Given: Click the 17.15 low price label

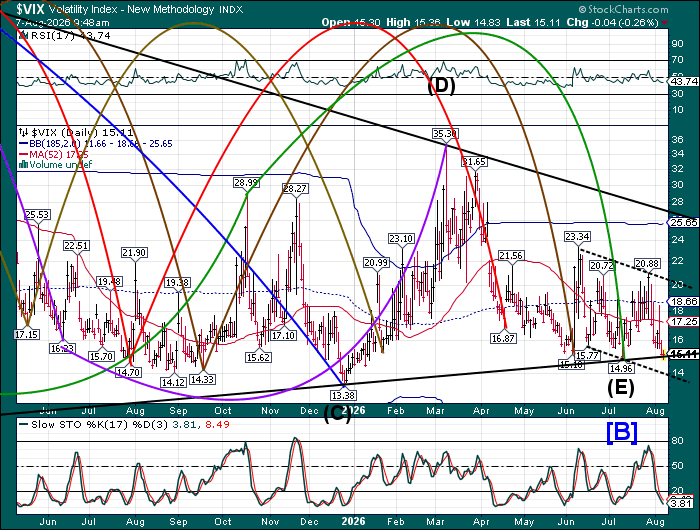Looking at the screenshot, I should pyautogui.click(x=26, y=334).
